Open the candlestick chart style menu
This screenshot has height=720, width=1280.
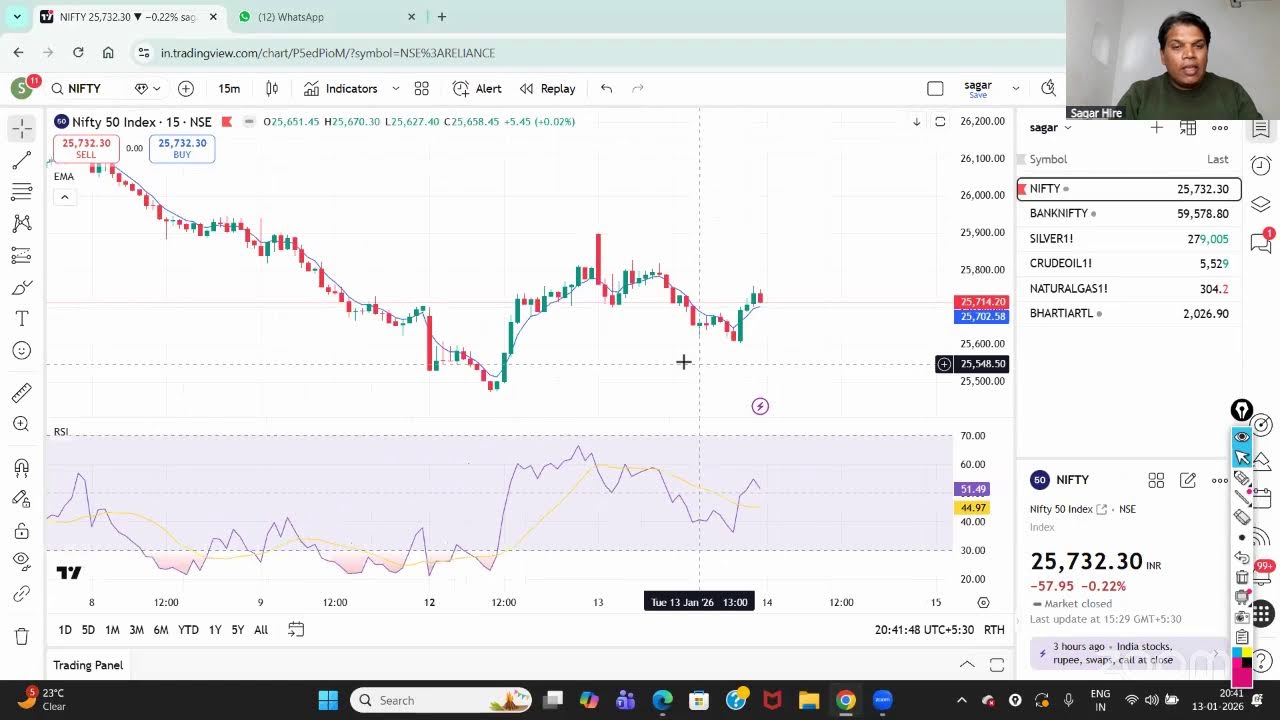272,88
